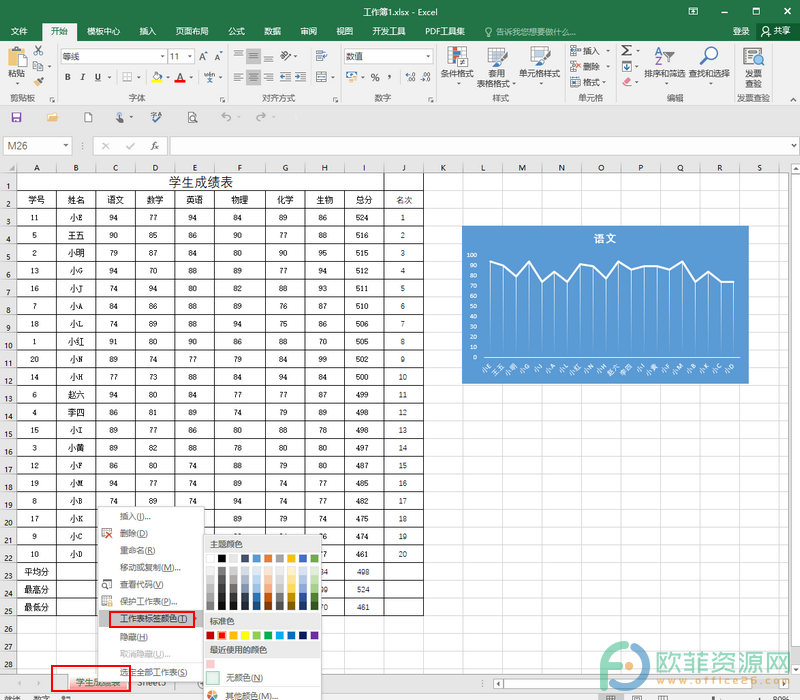
Task: Click the Login (登录) button
Action: (741, 32)
